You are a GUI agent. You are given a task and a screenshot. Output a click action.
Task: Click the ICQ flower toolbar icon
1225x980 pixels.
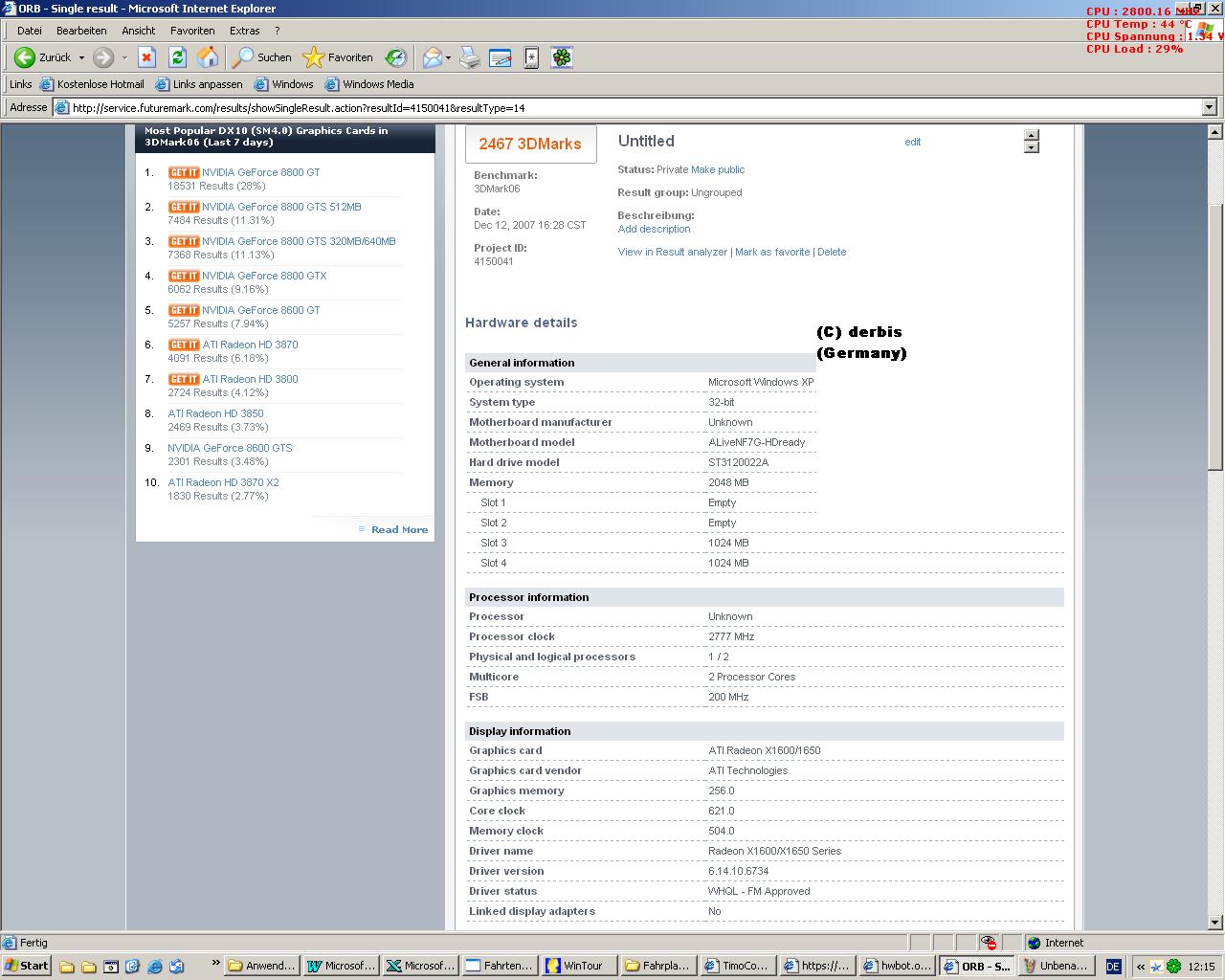(562, 57)
